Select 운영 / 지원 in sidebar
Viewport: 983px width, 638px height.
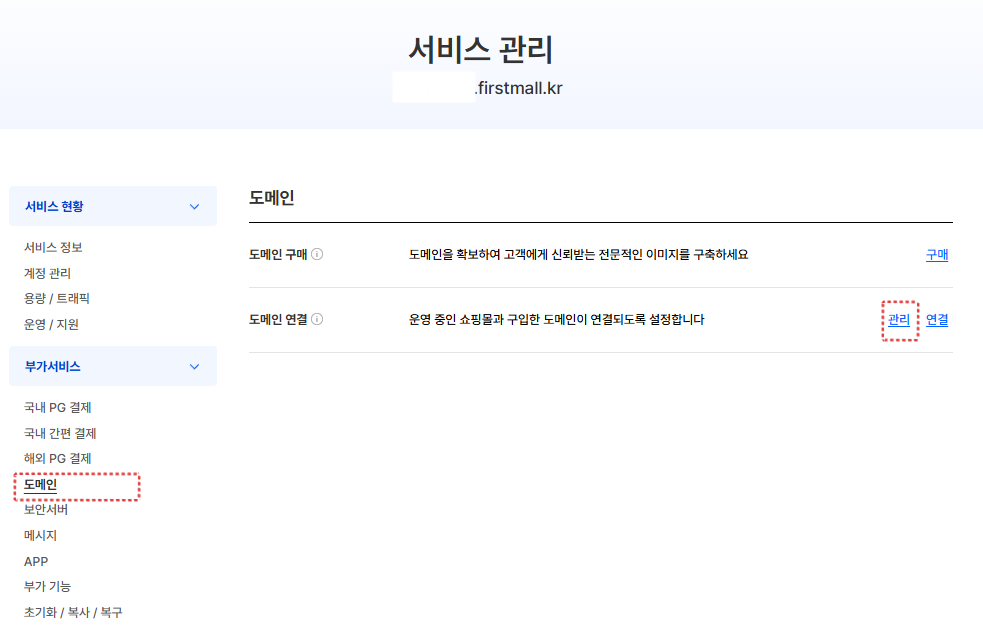(51, 324)
